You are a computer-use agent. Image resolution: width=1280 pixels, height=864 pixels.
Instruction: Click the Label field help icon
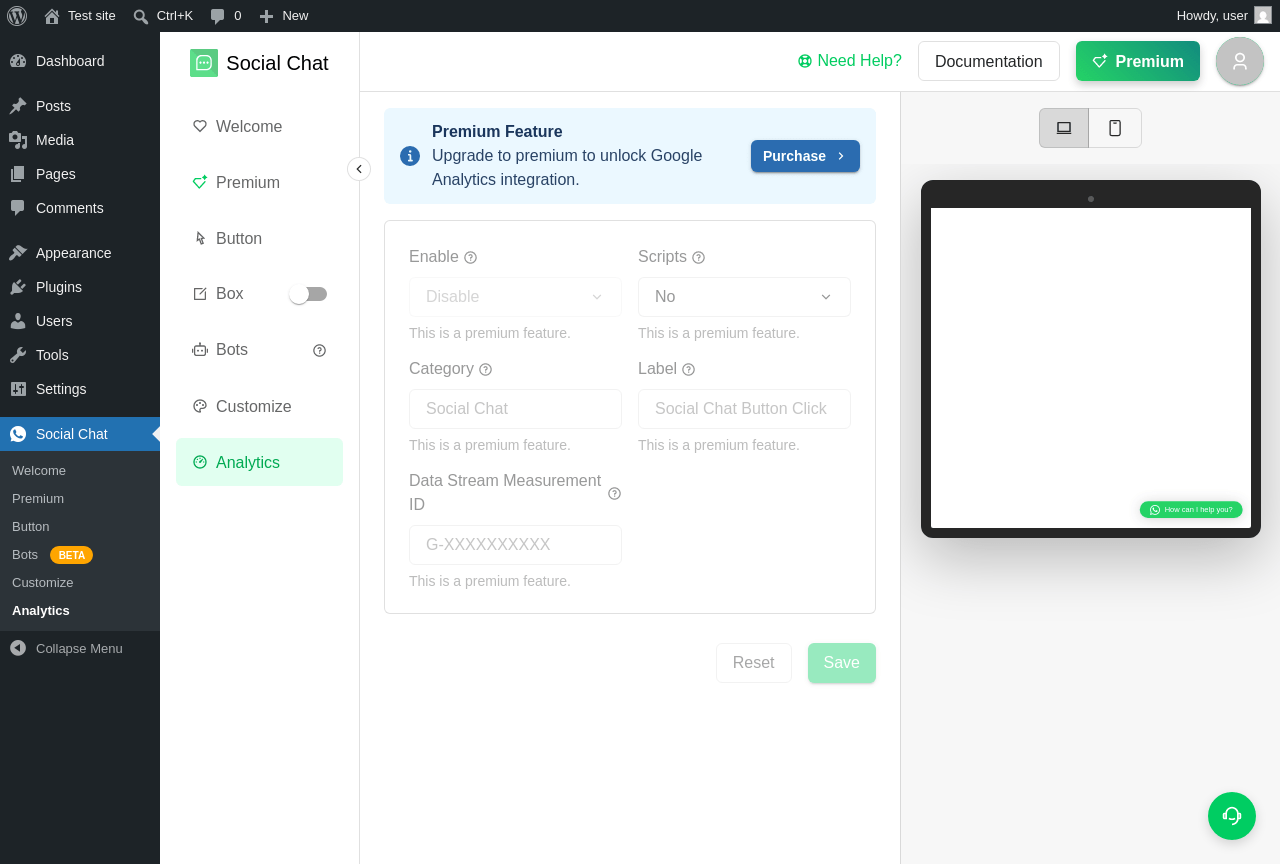688,369
